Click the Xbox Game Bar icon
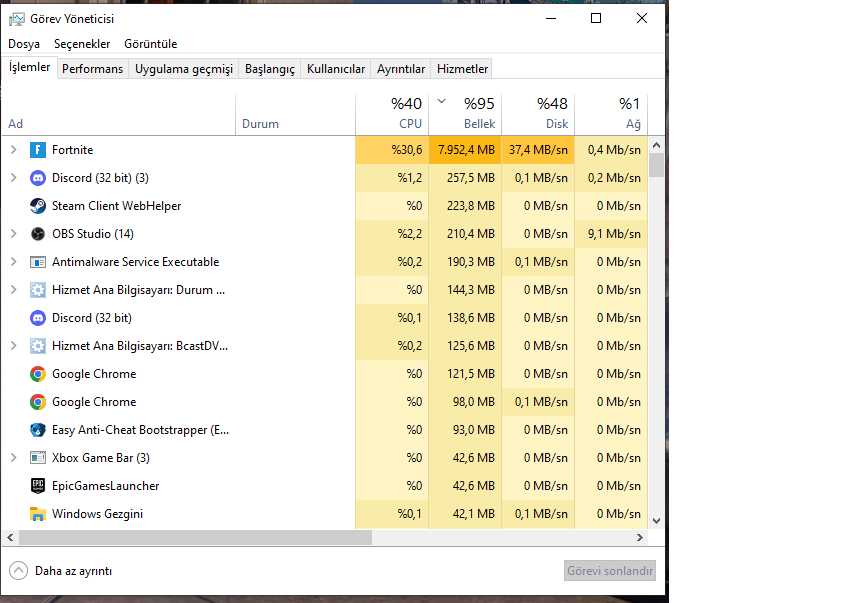The width and height of the screenshot is (864, 603). (x=37, y=458)
